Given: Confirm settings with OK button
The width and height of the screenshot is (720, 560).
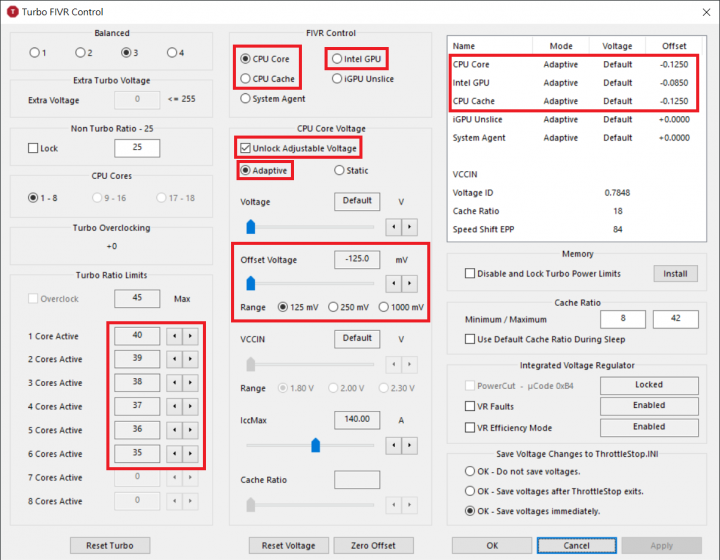Looking at the screenshot, I should [x=492, y=545].
